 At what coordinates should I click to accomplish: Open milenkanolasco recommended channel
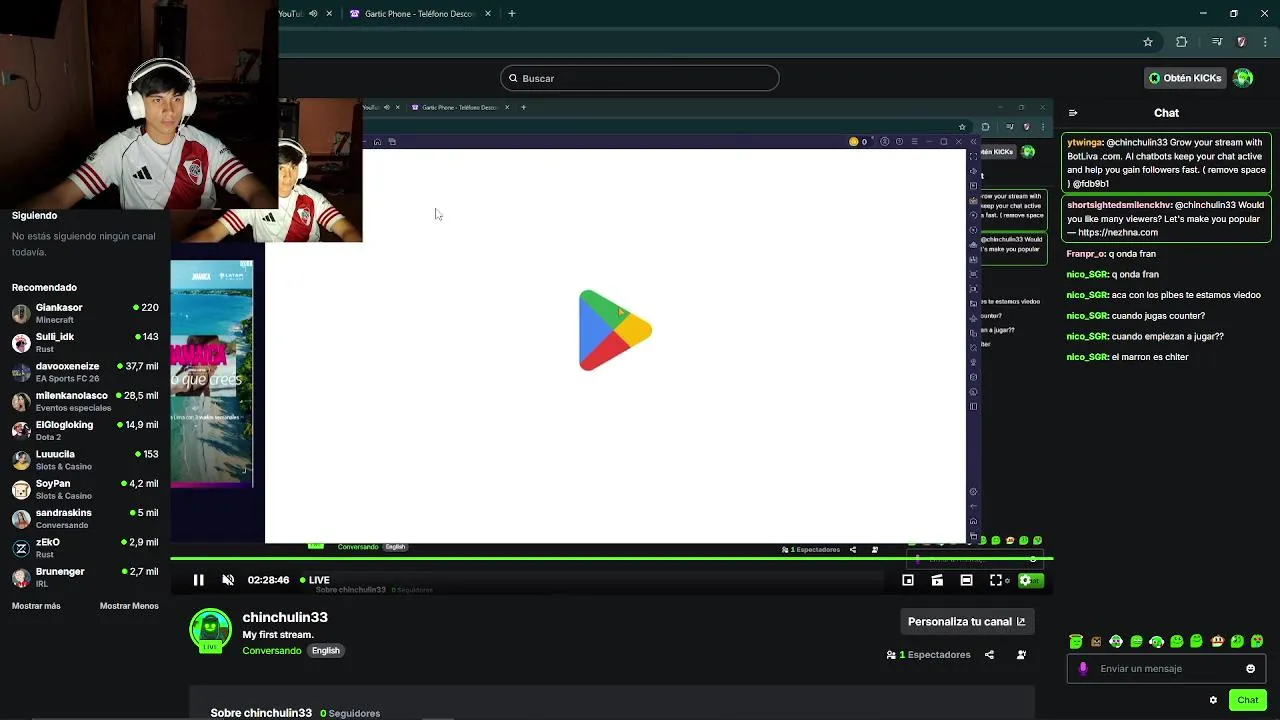click(85, 401)
